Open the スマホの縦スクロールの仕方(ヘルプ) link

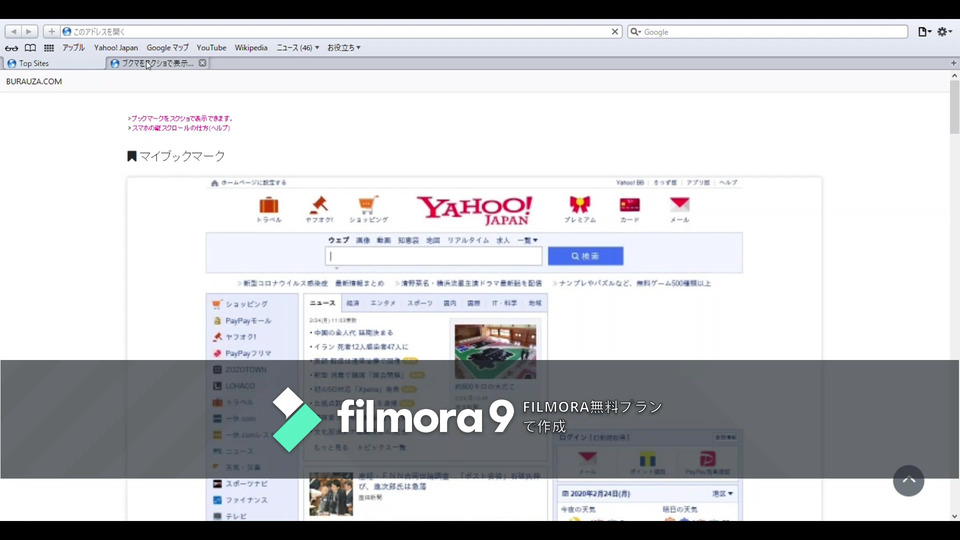point(179,128)
